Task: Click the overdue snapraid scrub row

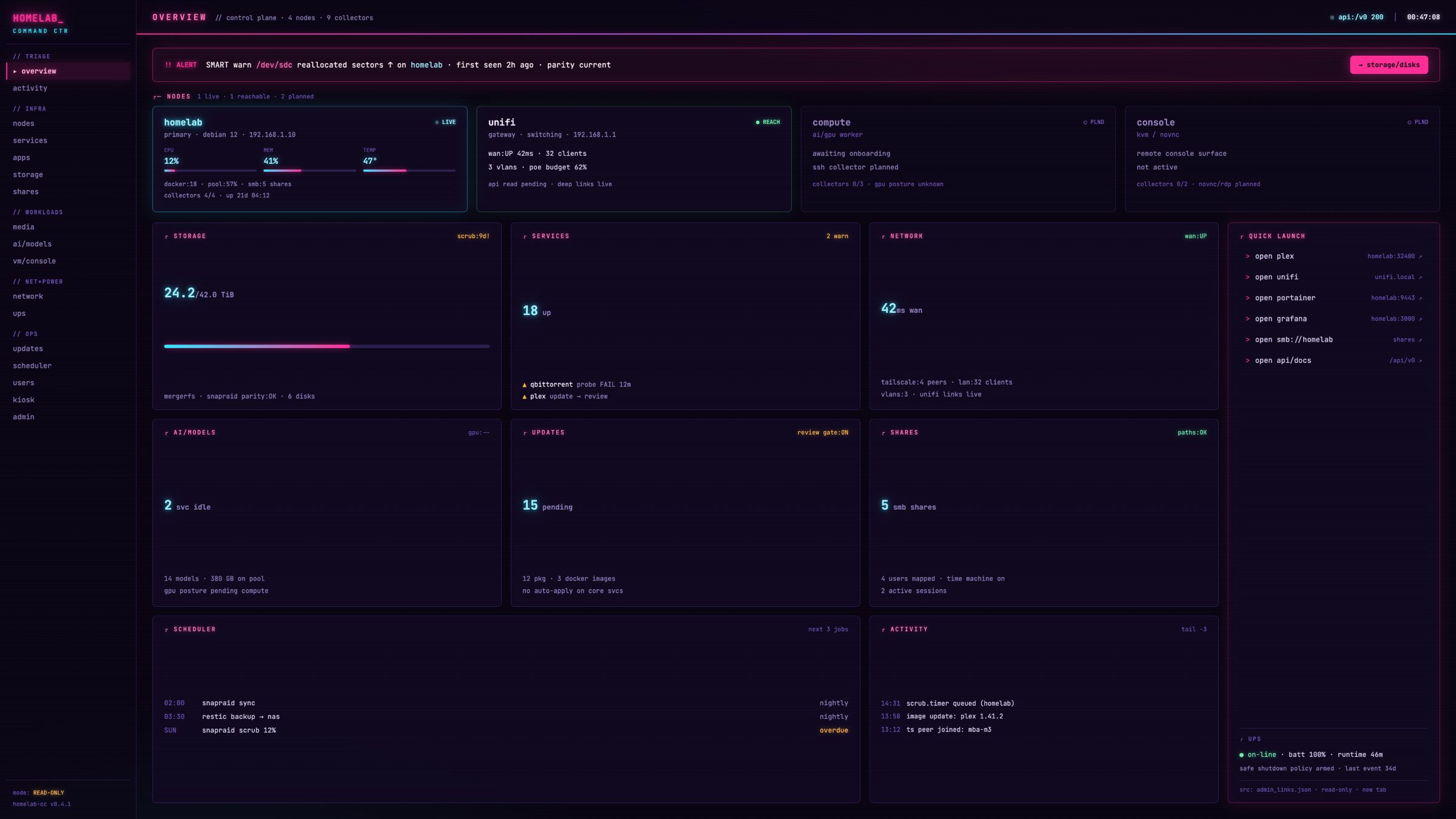Action: [506, 730]
